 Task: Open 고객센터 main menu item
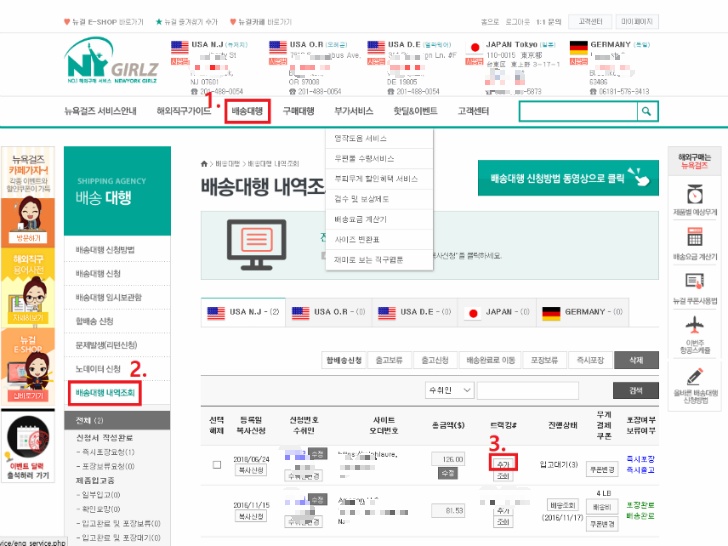coord(473,111)
